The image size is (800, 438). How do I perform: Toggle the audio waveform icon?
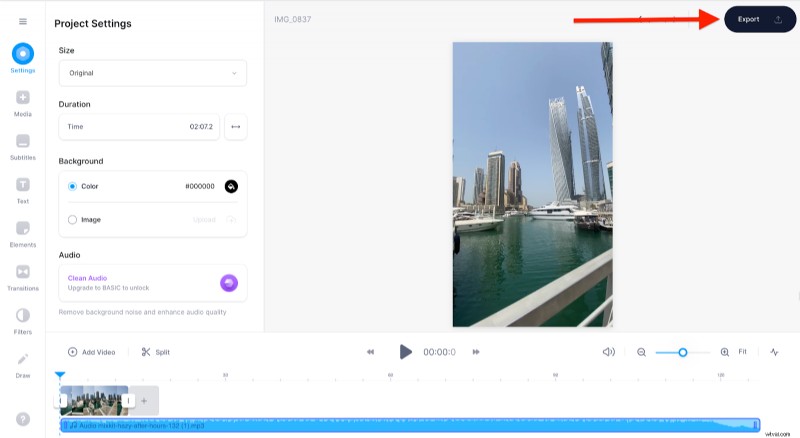[774, 352]
